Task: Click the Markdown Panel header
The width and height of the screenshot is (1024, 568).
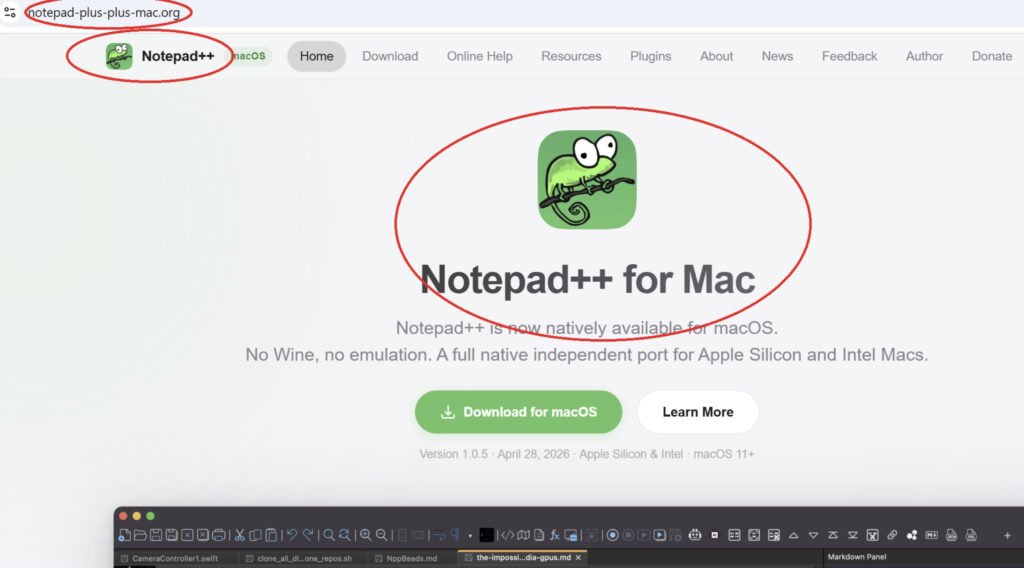Action: point(857,557)
